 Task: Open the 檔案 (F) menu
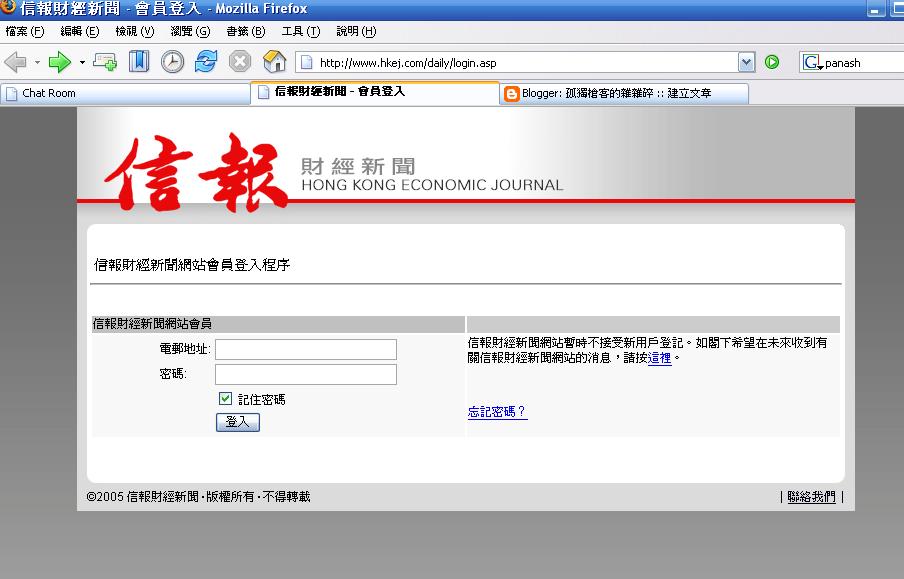25,31
